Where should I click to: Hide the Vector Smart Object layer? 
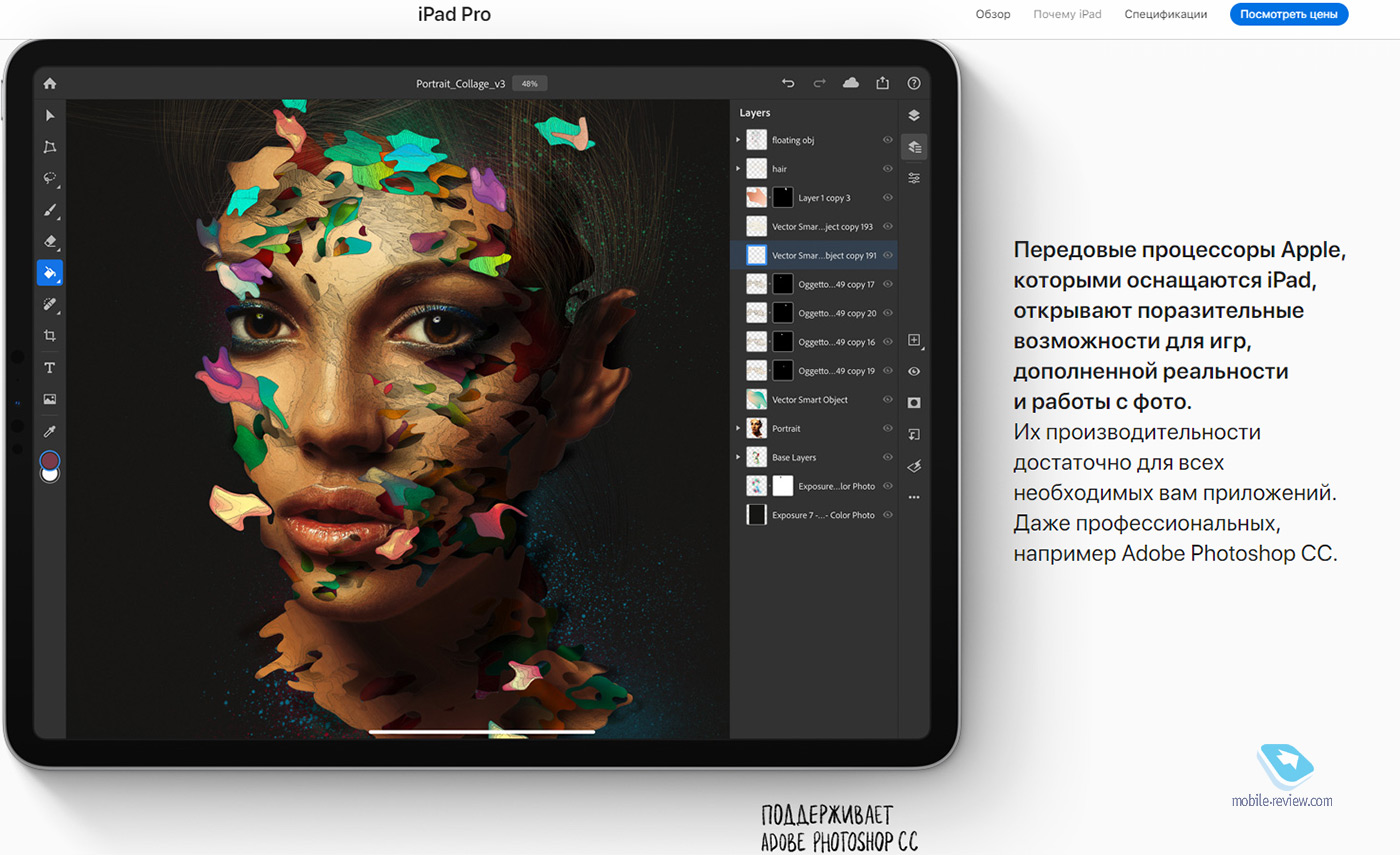[887, 399]
